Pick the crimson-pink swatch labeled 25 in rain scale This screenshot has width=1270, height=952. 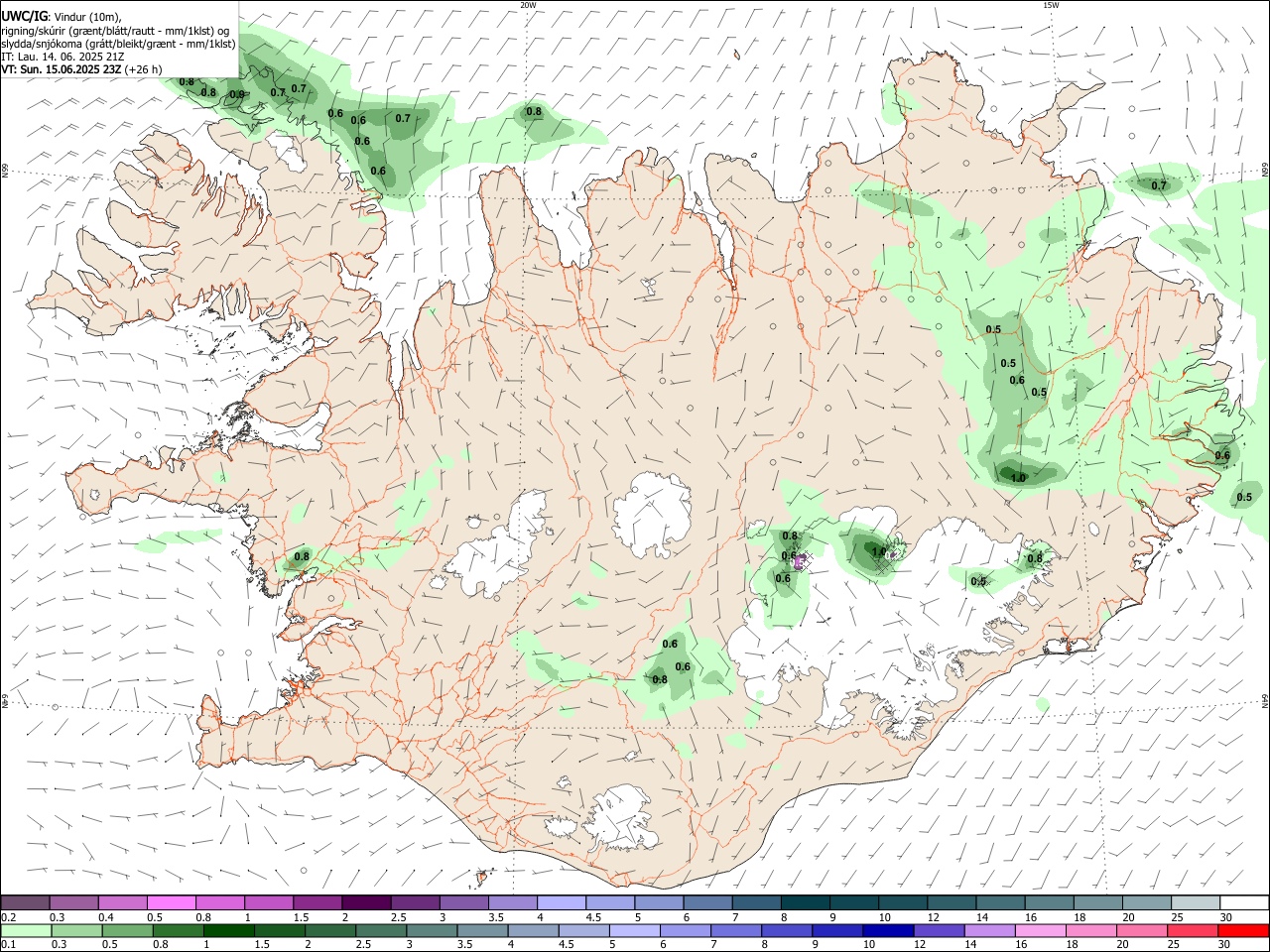(x=1192, y=930)
